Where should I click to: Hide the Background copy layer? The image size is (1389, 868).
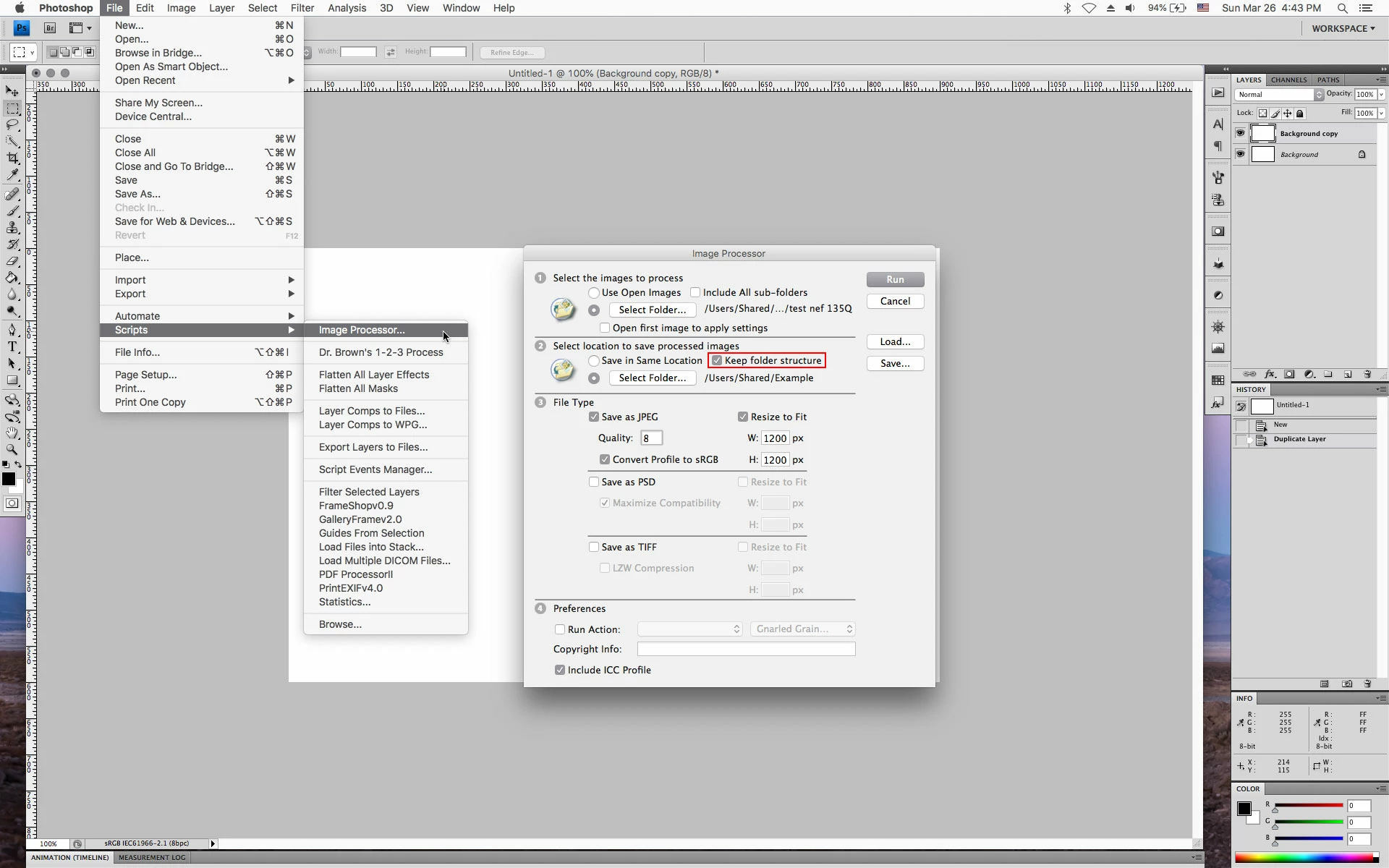1241,133
